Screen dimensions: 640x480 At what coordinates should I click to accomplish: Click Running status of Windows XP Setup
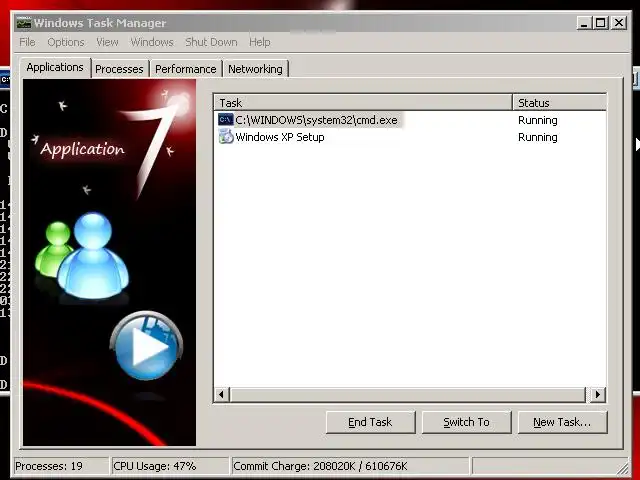pos(538,137)
